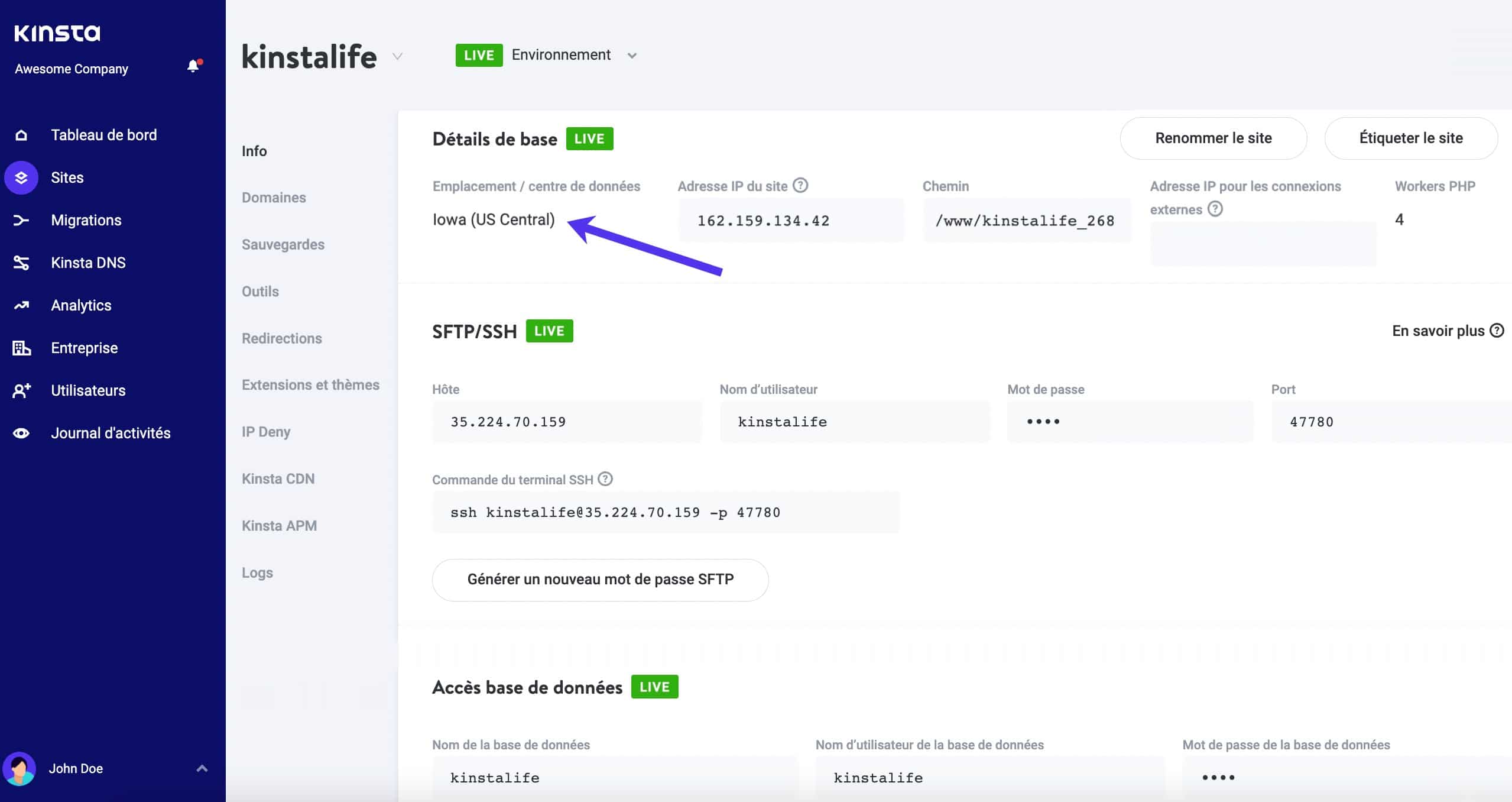This screenshot has height=802, width=1512.
Task: Expand the Environnement dropdown
Action: [631, 55]
